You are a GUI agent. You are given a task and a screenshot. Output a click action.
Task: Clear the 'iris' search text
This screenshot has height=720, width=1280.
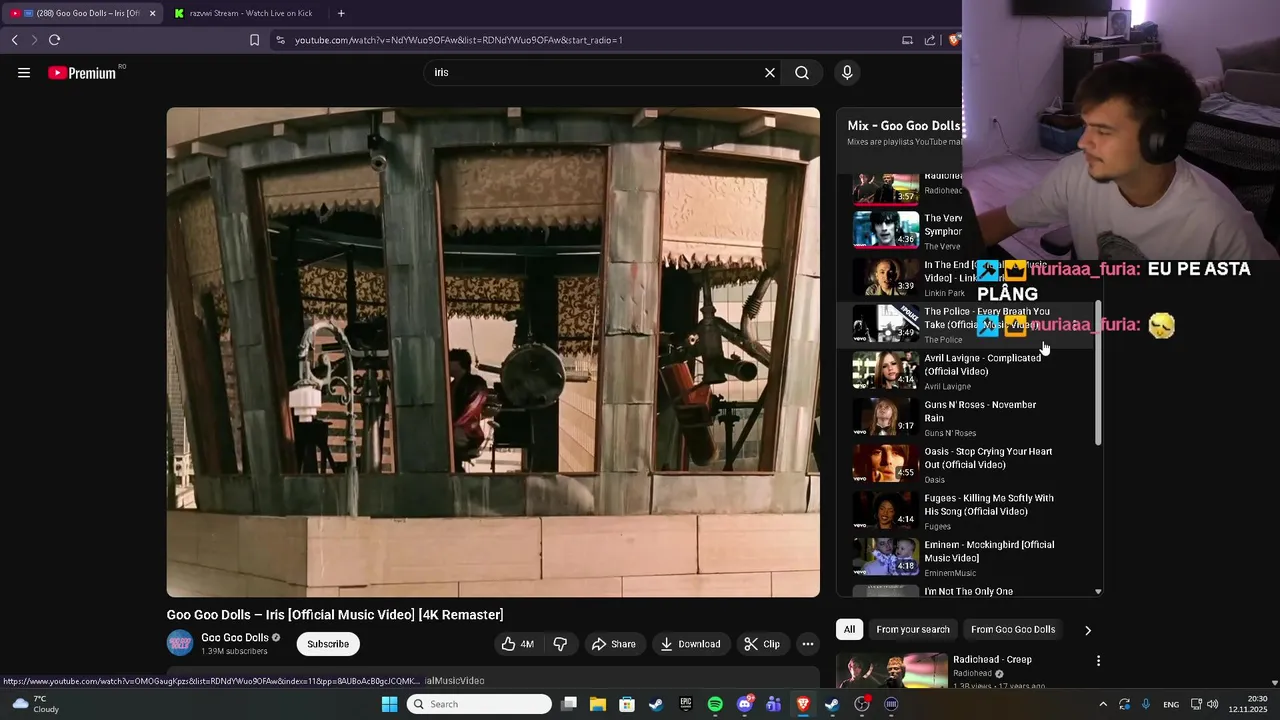770,72
